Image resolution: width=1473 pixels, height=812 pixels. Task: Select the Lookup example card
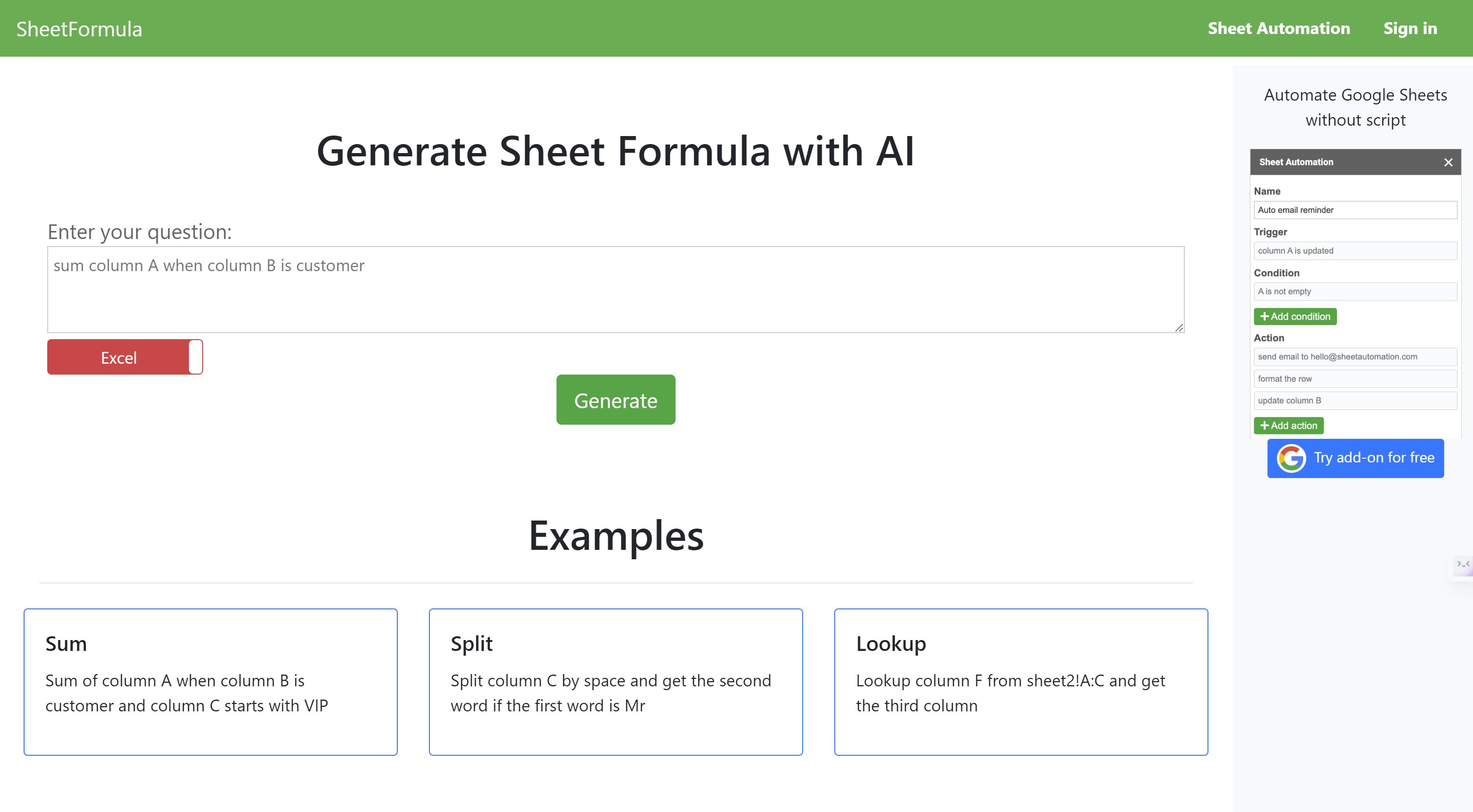click(x=1021, y=682)
